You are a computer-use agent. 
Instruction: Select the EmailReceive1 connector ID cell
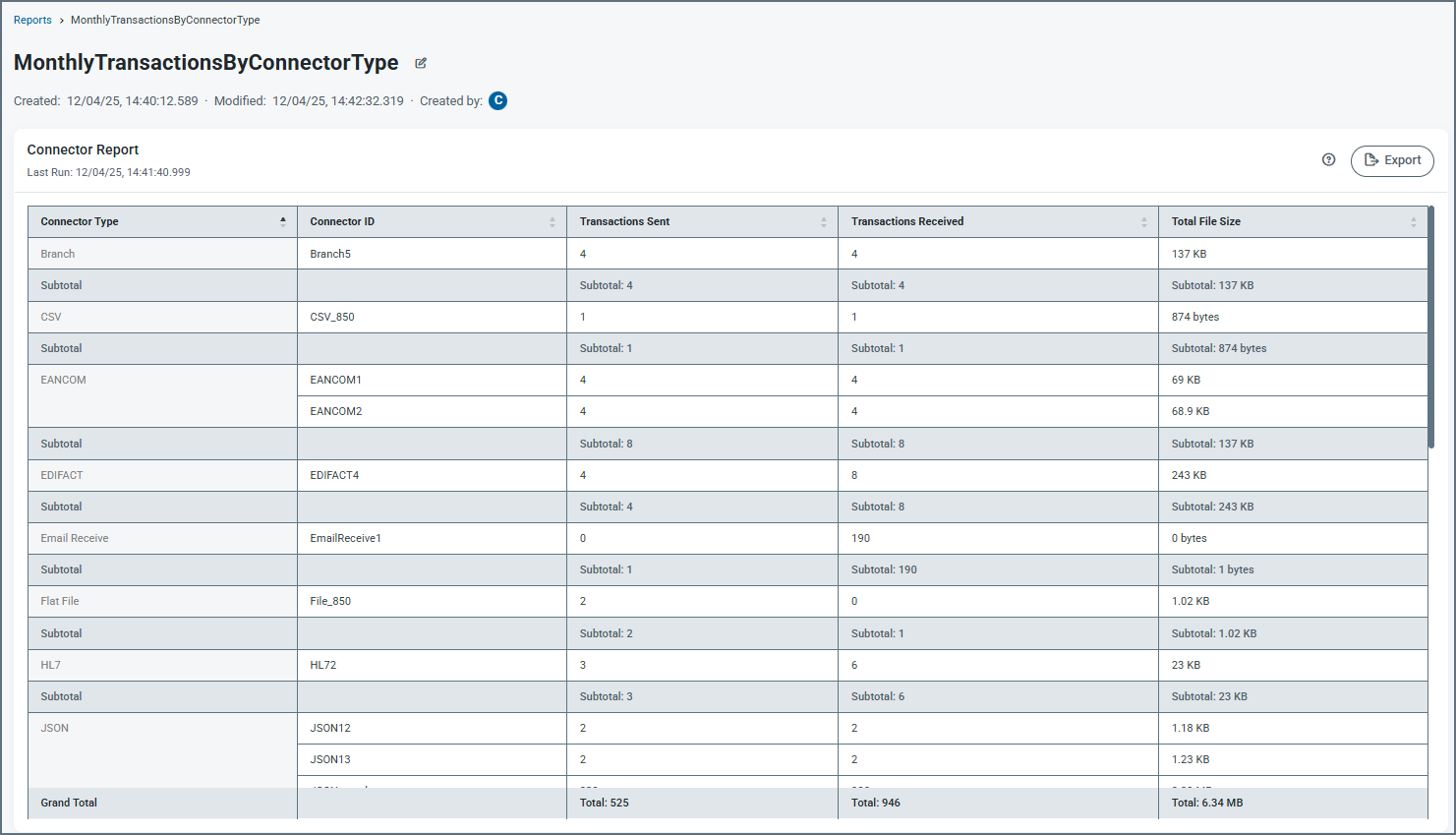pos(345,538)
